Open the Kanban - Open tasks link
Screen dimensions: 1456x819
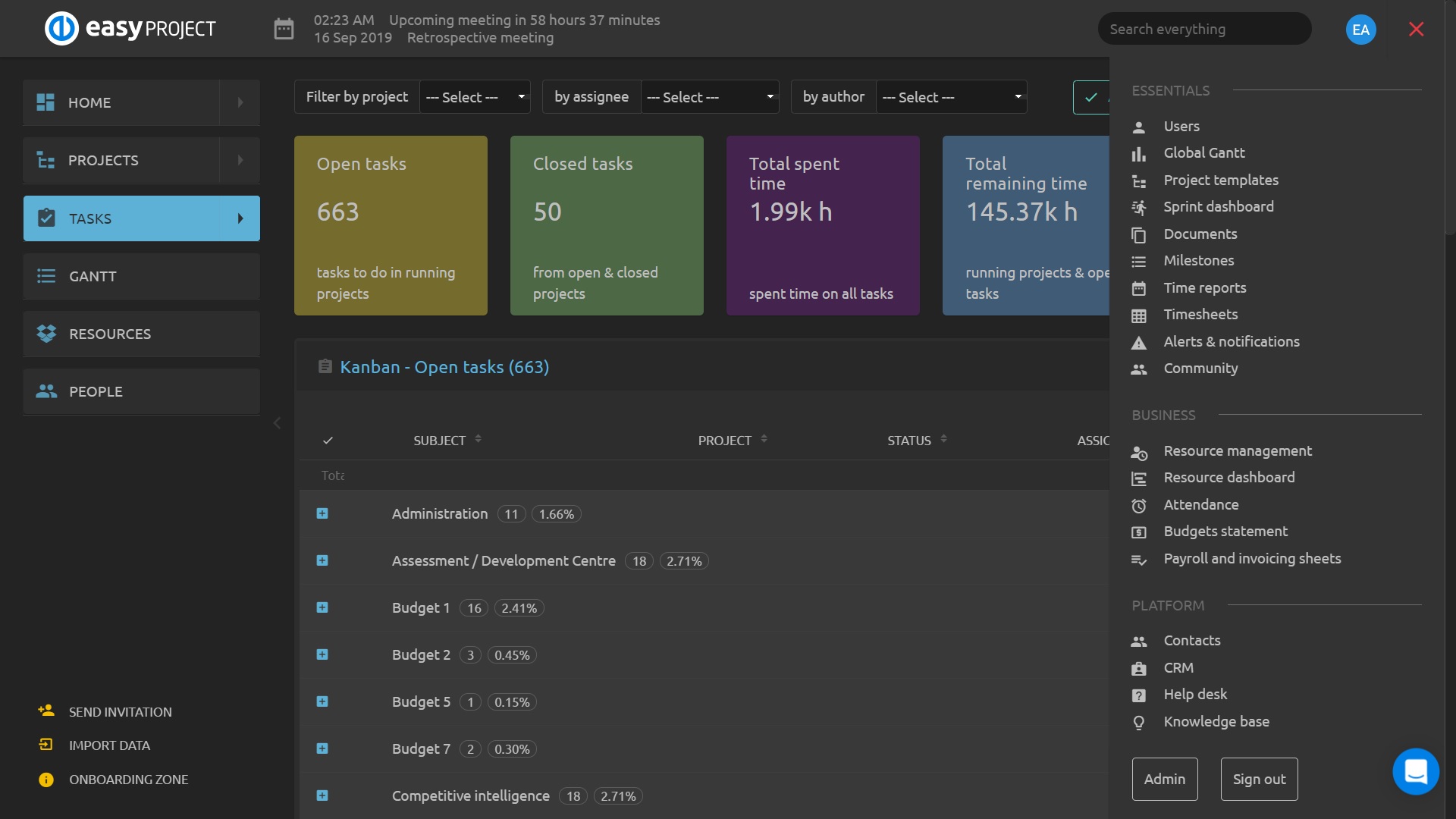pyautogui.click(x=444, y=367)
